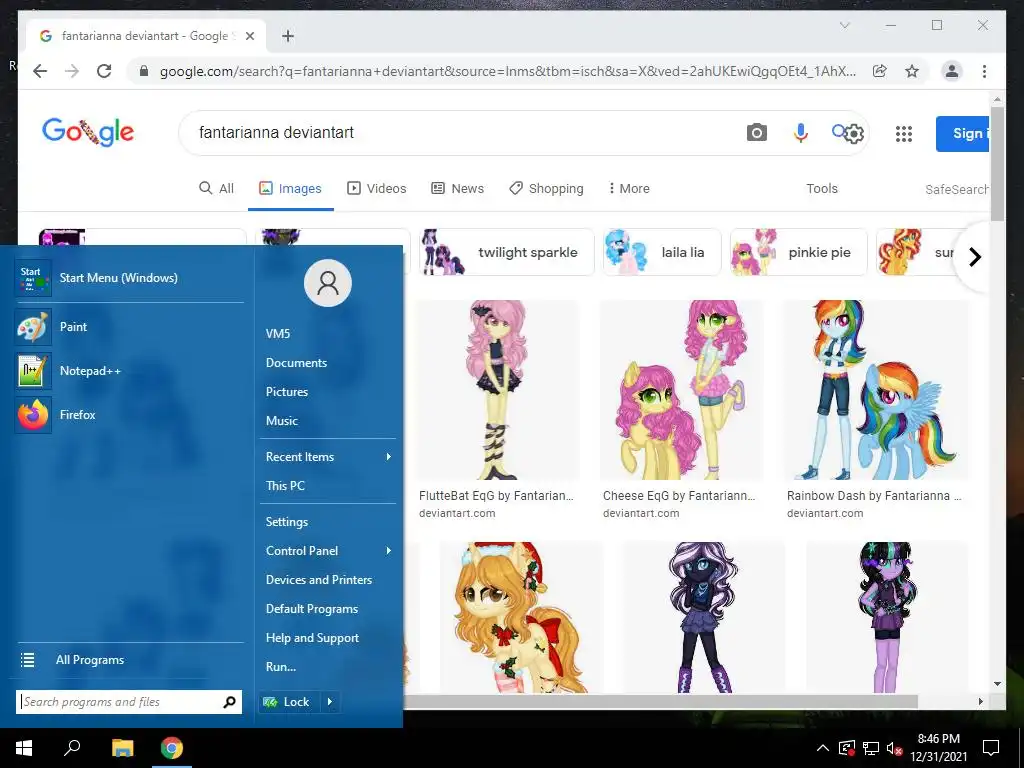The image size is (1024, 768).
Task: Switch to the Shopping tab
Action: click(547, 188)
